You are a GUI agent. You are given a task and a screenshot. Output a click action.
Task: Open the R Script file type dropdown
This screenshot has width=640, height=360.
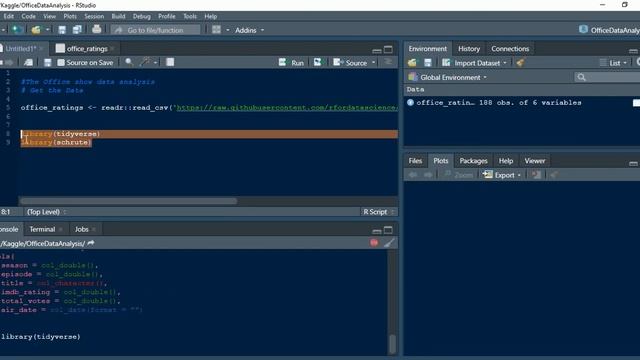[378, 212]
